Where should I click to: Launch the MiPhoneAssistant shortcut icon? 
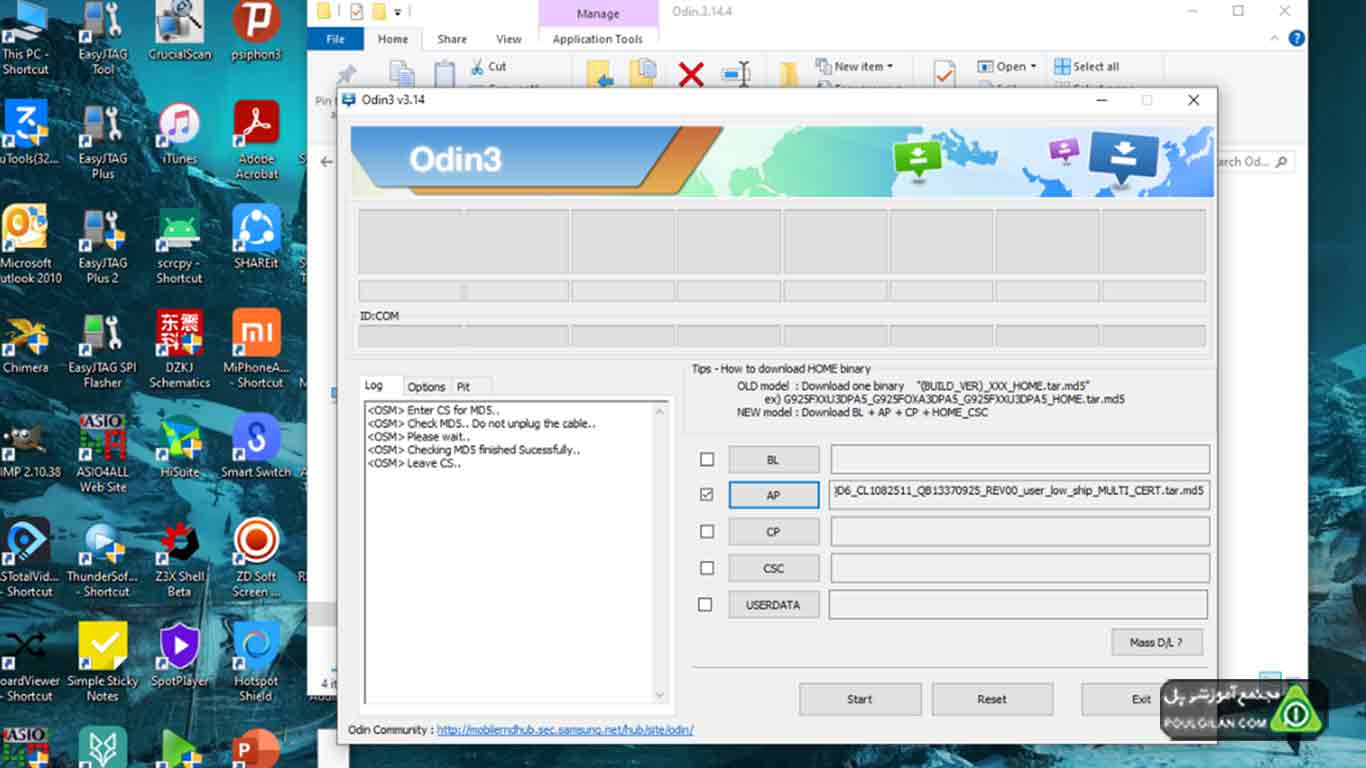pos(256,350)
